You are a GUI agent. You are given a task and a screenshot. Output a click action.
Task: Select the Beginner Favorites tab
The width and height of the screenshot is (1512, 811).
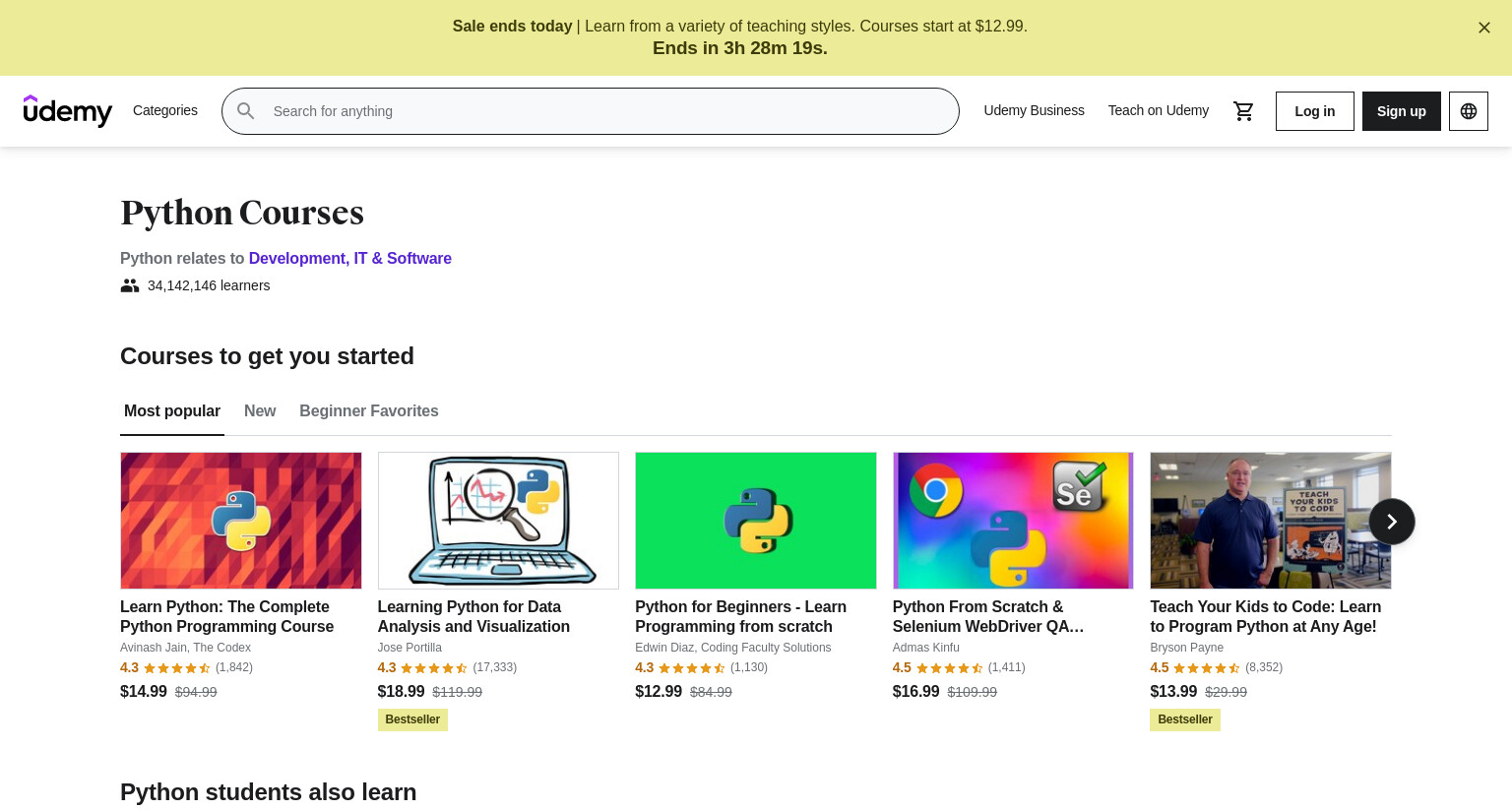coord(369,411)
